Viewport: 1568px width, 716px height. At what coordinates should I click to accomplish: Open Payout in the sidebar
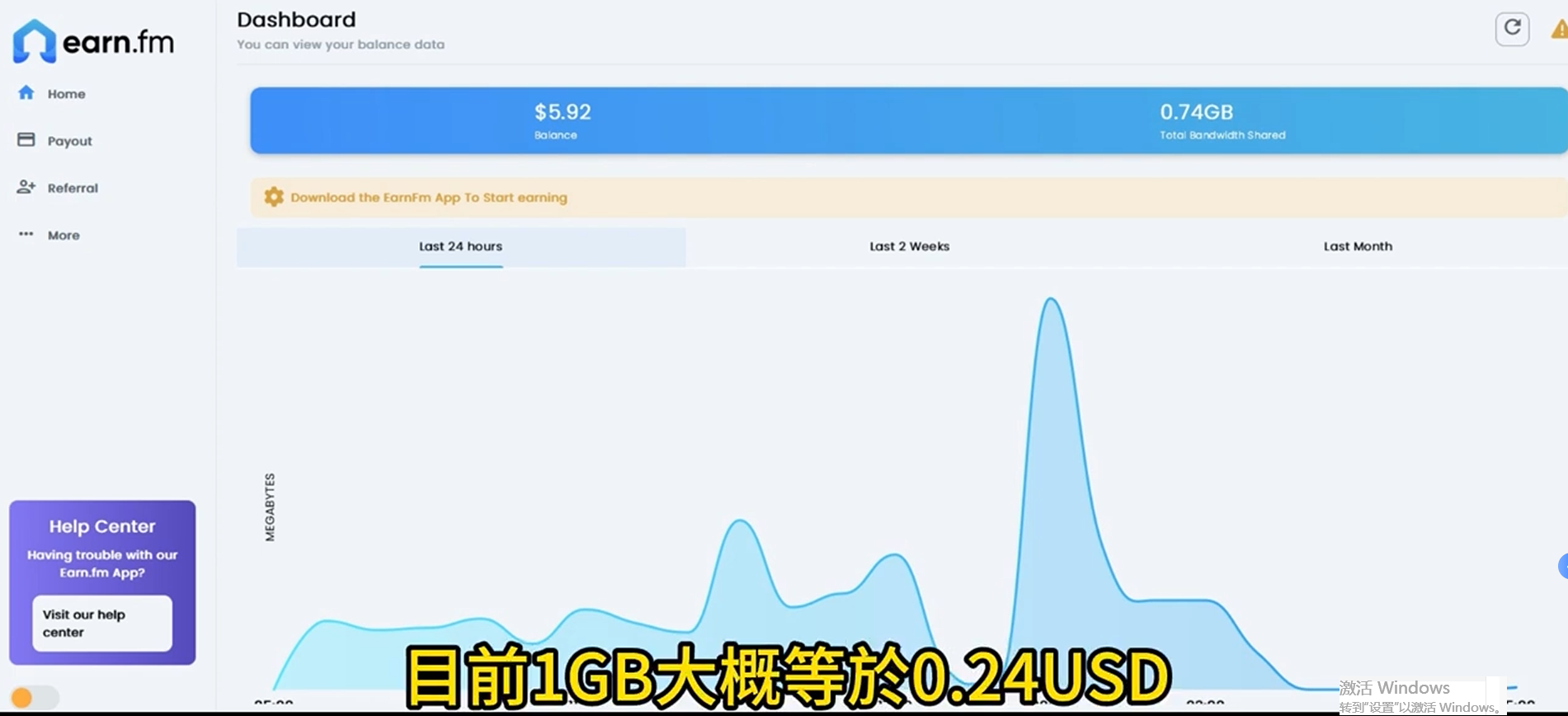tap(69, 141)
